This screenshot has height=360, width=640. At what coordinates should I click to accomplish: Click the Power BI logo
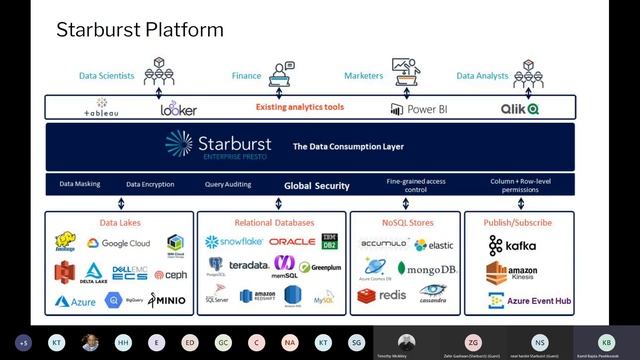419,109
